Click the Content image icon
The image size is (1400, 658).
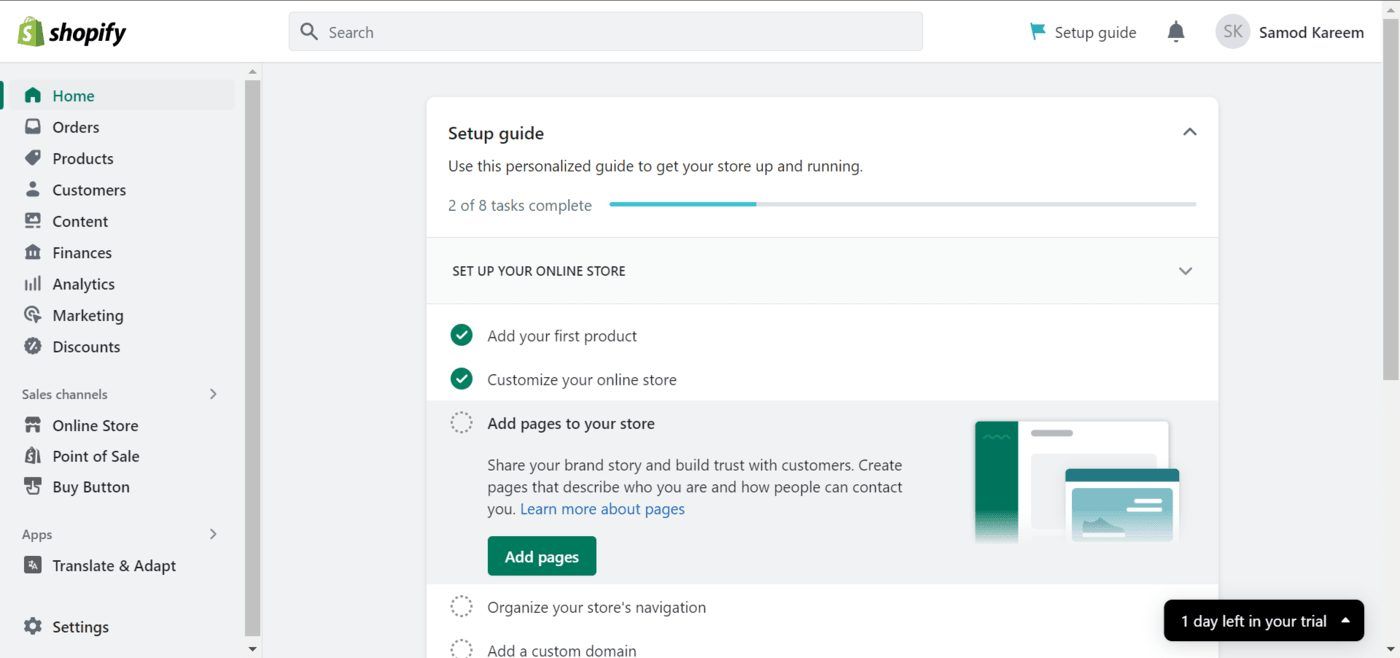(x=33, y=221)
